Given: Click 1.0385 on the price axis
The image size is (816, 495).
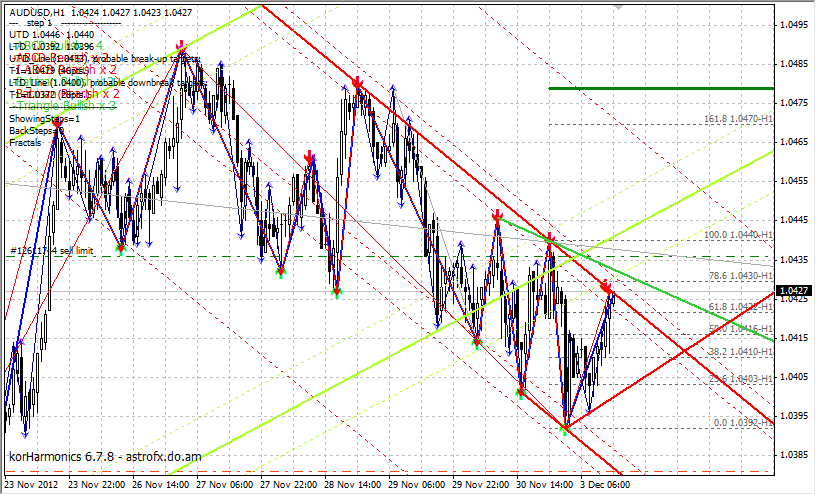Looking at the screenshot, I should coord(795,454).
